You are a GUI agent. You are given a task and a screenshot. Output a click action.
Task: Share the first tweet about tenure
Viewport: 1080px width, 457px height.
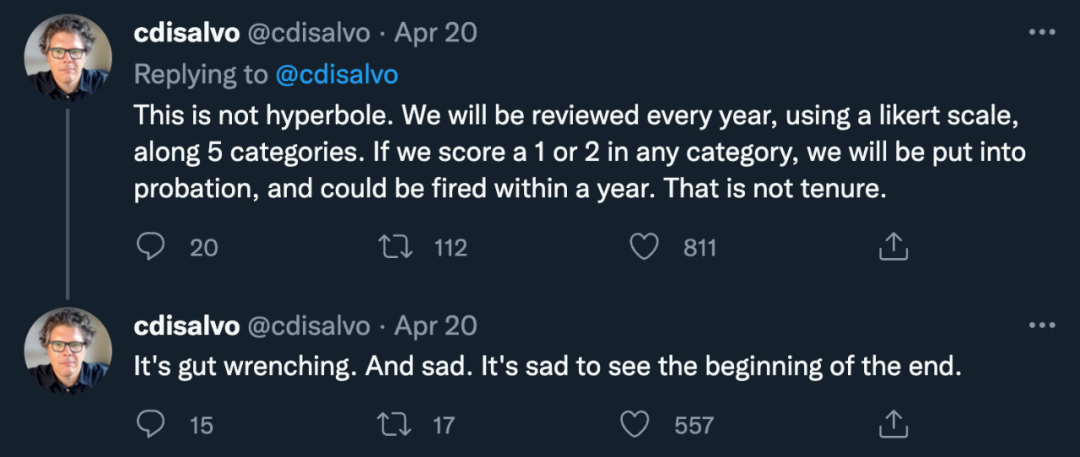click(892, 247)
